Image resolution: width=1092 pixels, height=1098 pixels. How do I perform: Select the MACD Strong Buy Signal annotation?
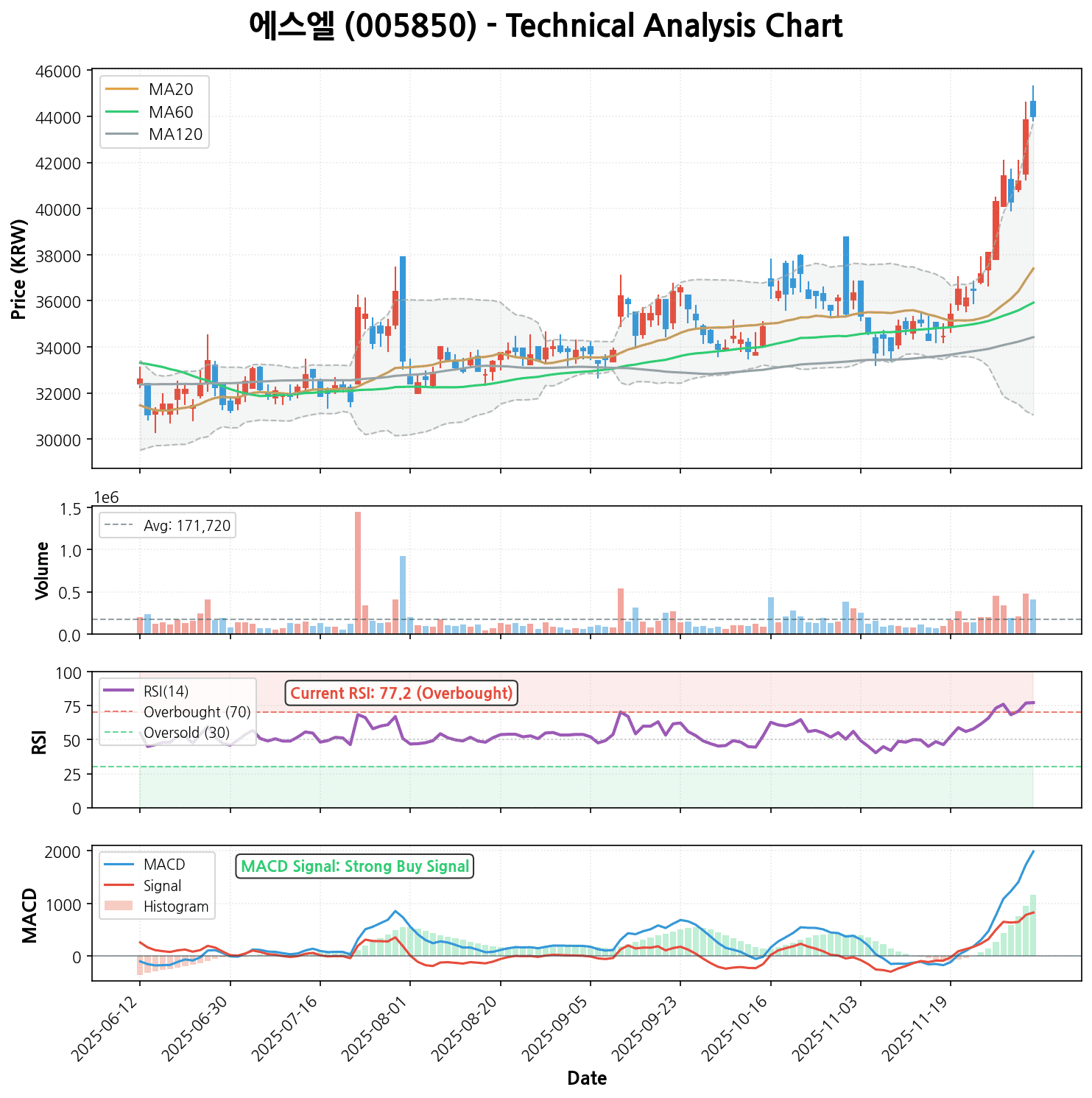(x=355, y=866)
